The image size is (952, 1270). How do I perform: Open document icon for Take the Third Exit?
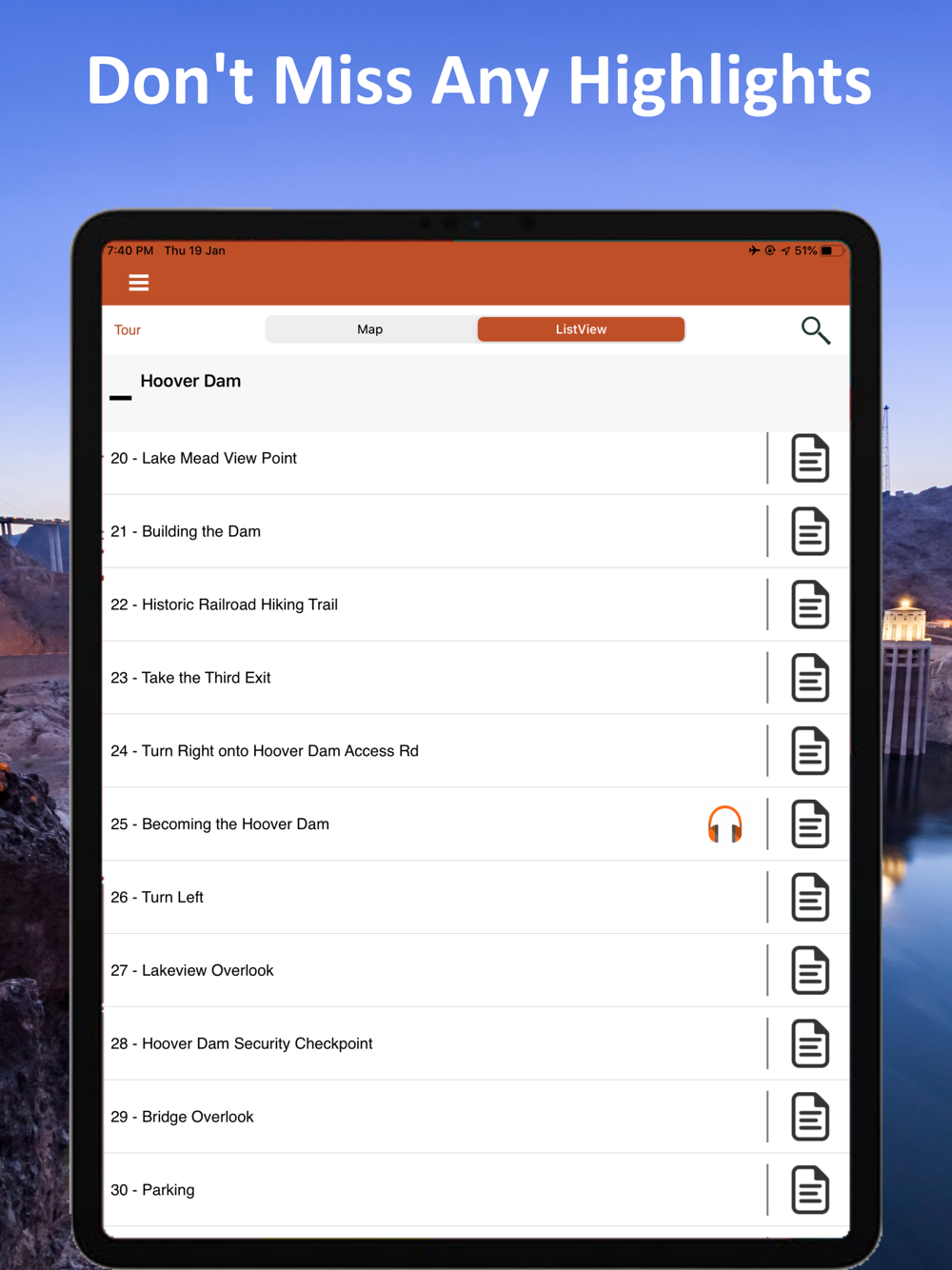810,678
